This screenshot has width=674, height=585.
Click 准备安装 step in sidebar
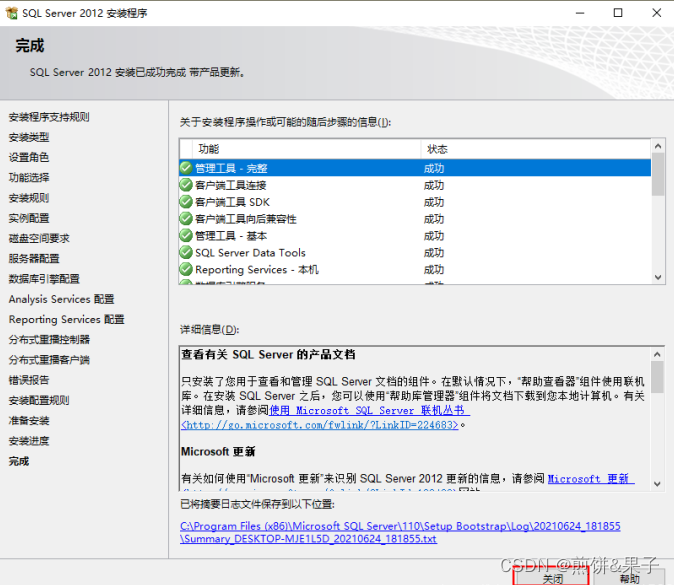(x=29, y=420)
